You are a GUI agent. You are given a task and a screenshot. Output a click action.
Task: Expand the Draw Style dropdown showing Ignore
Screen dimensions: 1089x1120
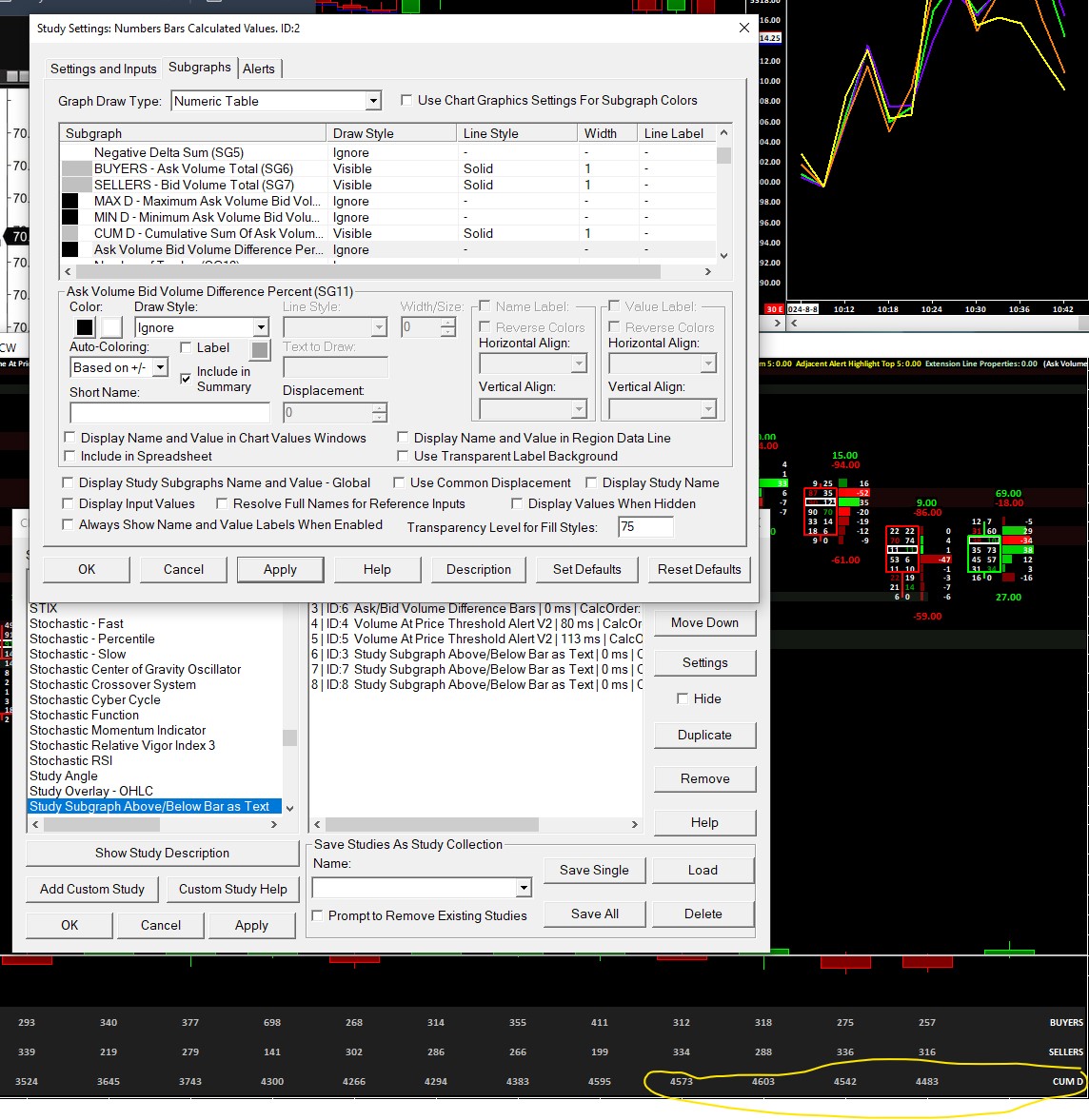click(261, 327)
